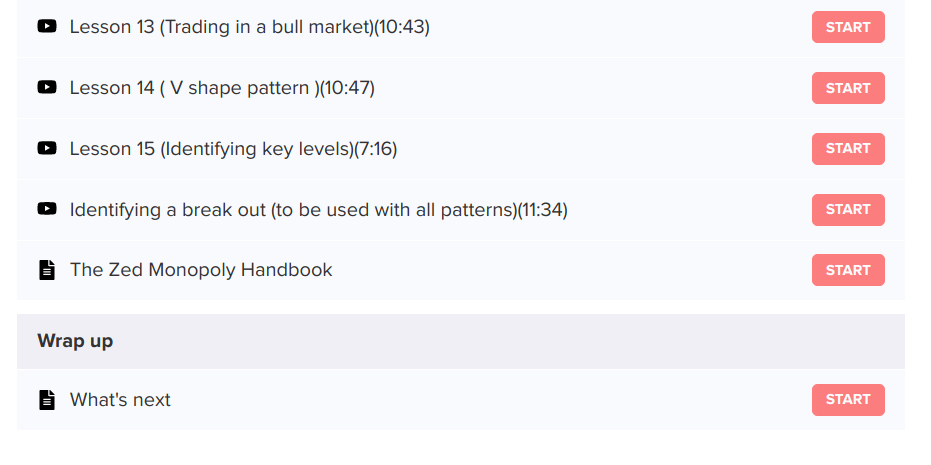Click the video icon beside Lesson 14
This screenshot has height=465, width=931.
(46, 88)
